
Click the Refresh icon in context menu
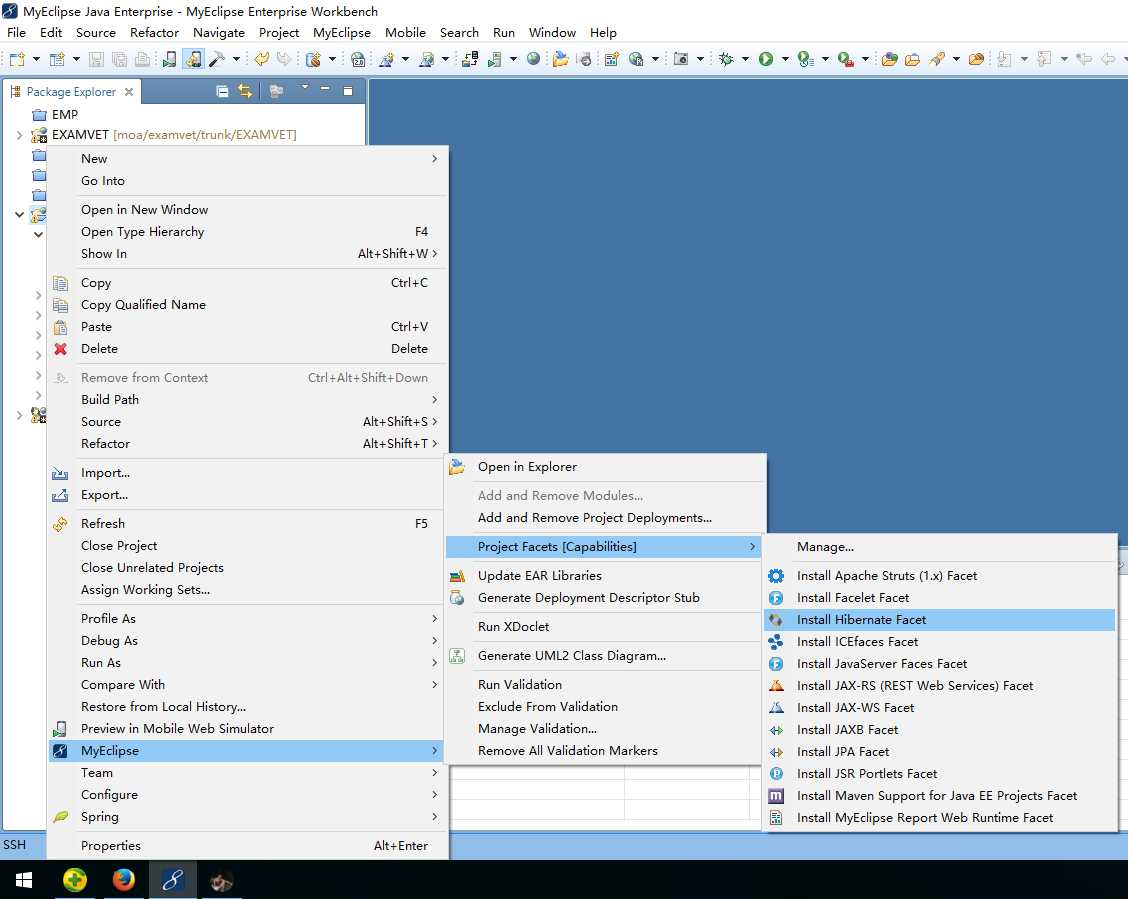pos(60,524)
